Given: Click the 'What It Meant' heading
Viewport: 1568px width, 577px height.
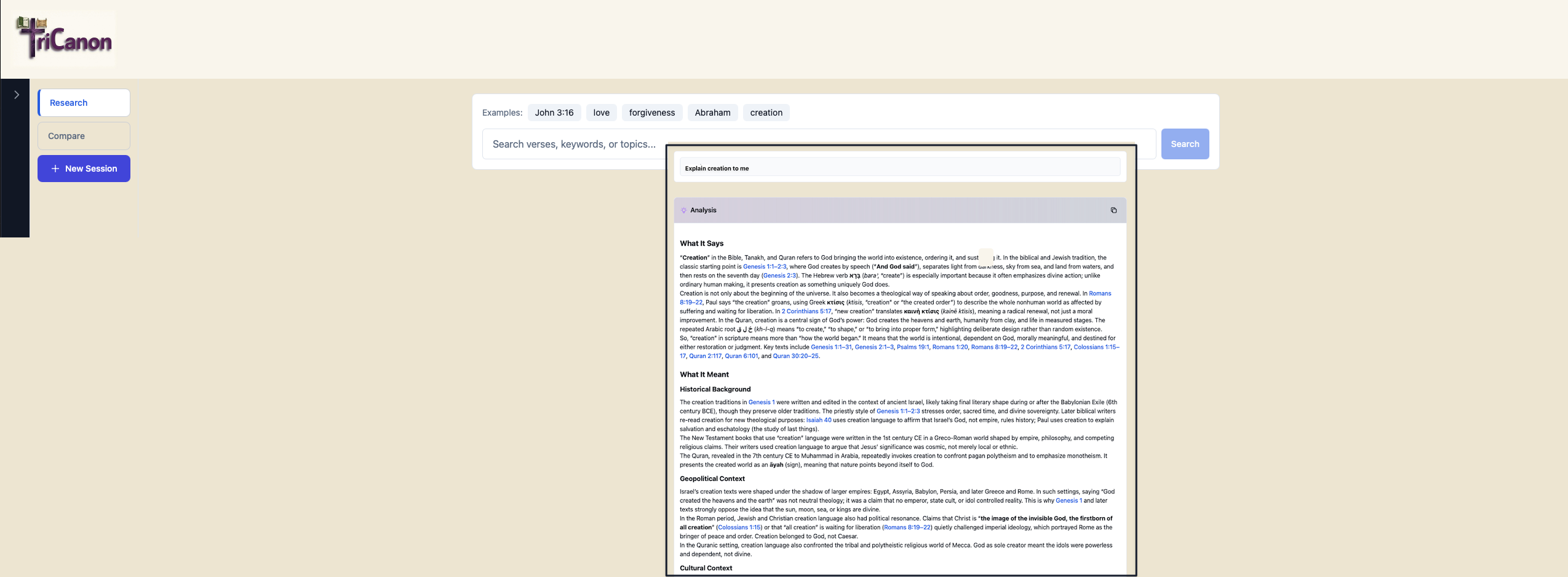Looking at the screenshot, I should [704, 375].
